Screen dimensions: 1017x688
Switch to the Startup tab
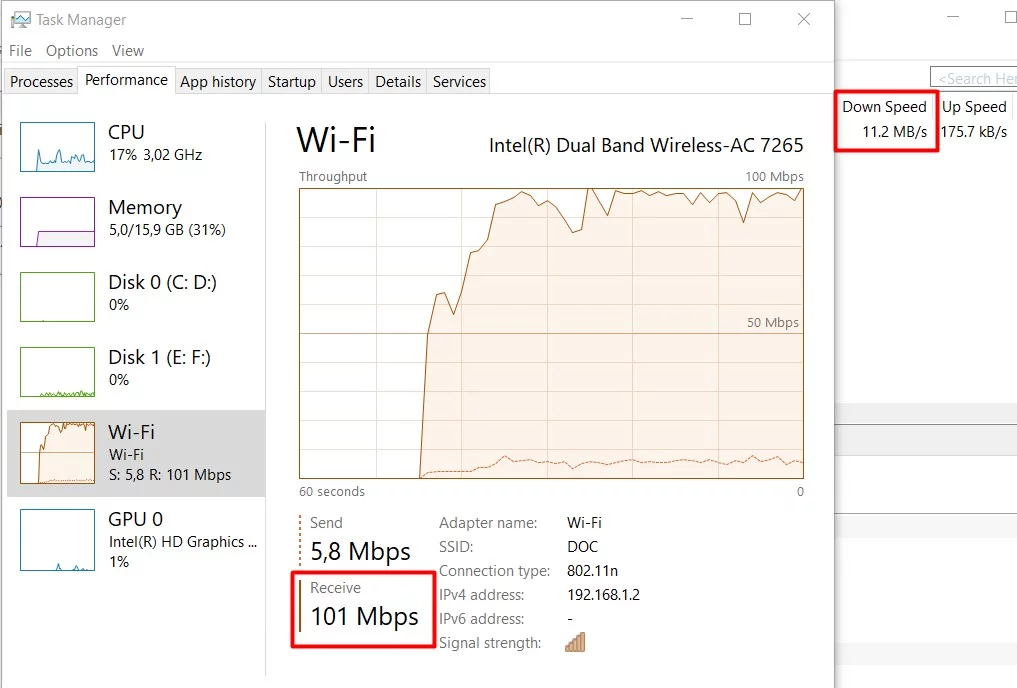(291, 82)
